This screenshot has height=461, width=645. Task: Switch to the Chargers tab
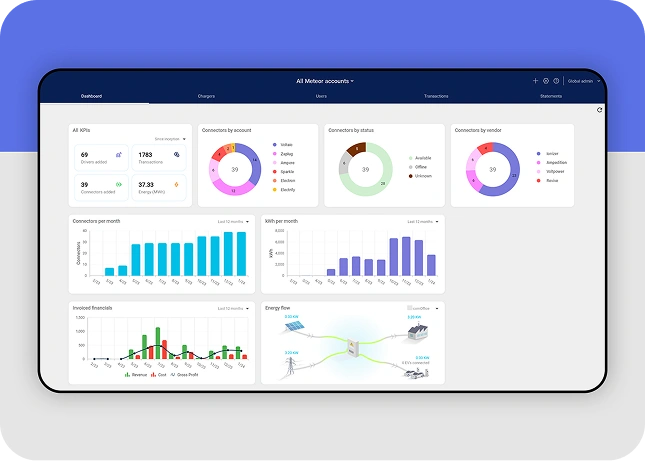click(x=206, y=96)
